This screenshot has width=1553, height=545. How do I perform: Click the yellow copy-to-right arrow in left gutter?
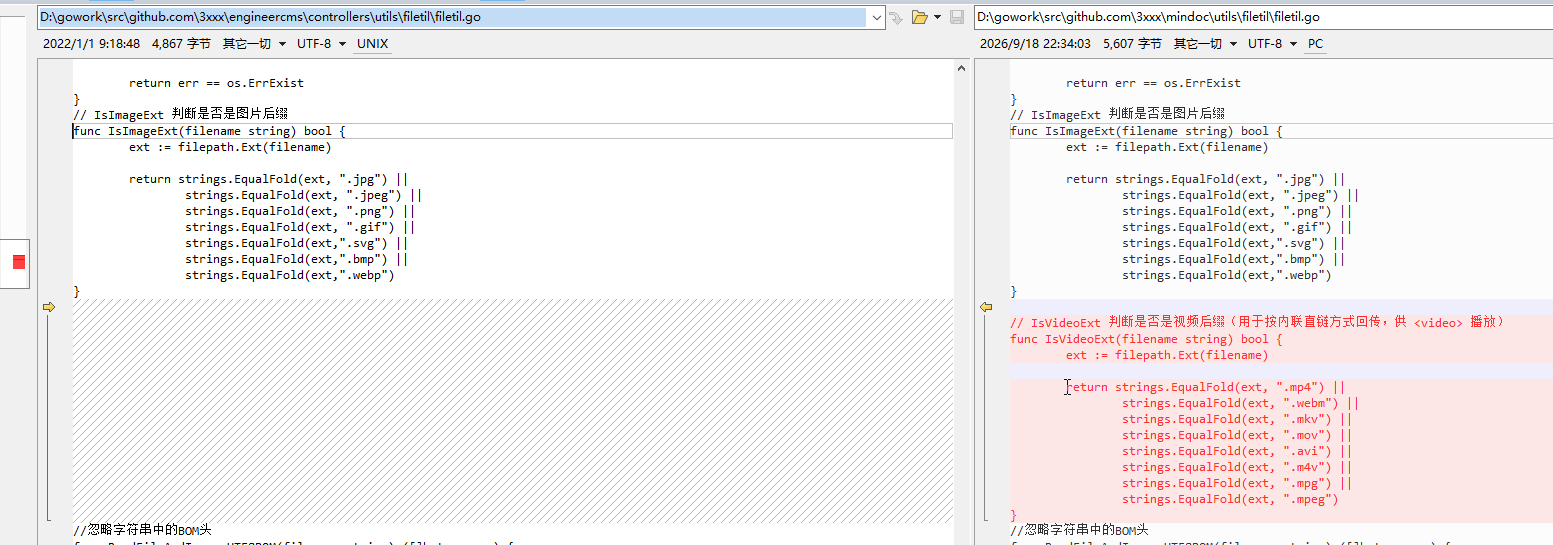[x=48, y=307]
